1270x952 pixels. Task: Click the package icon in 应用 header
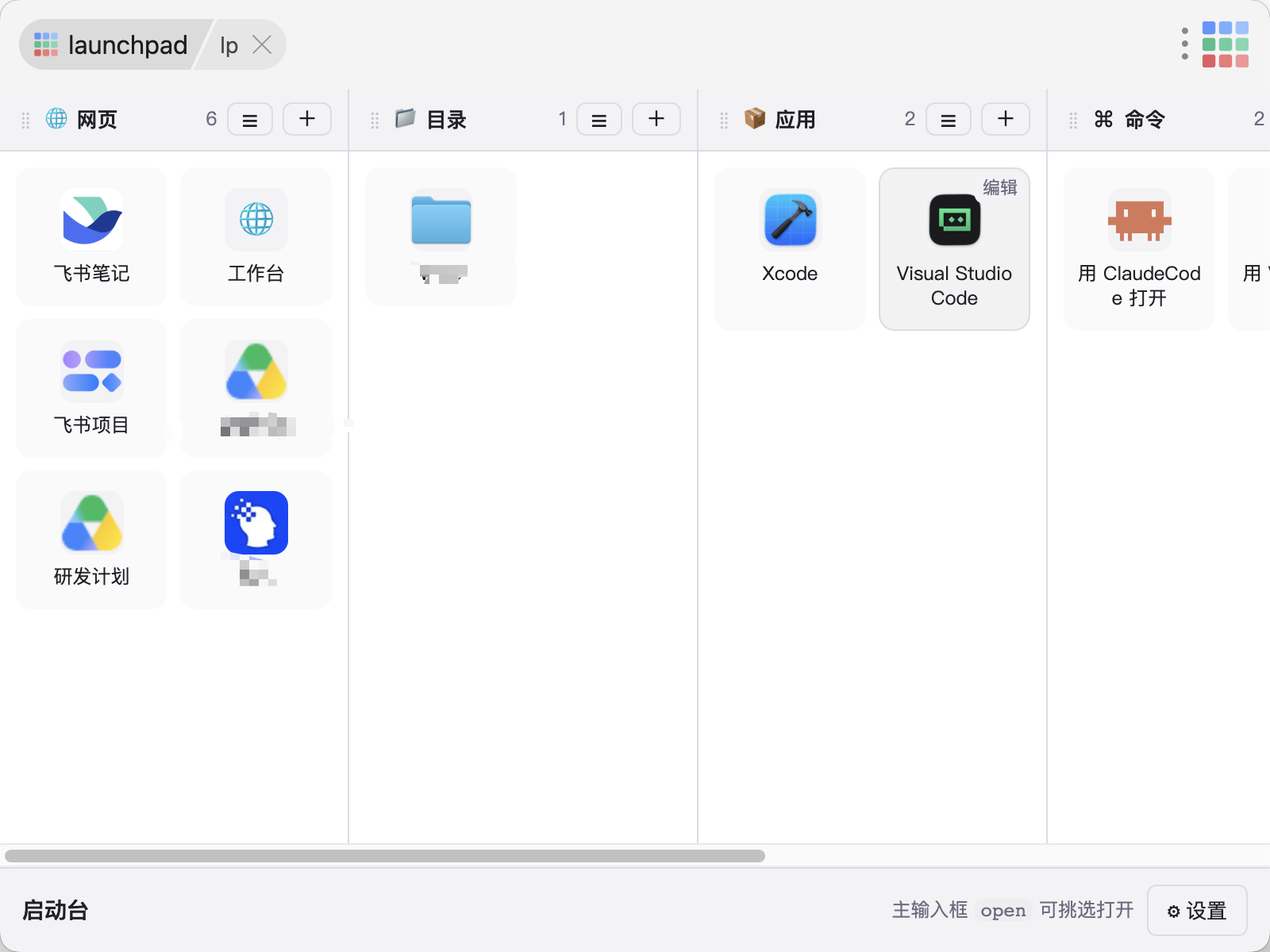[755, 118]
